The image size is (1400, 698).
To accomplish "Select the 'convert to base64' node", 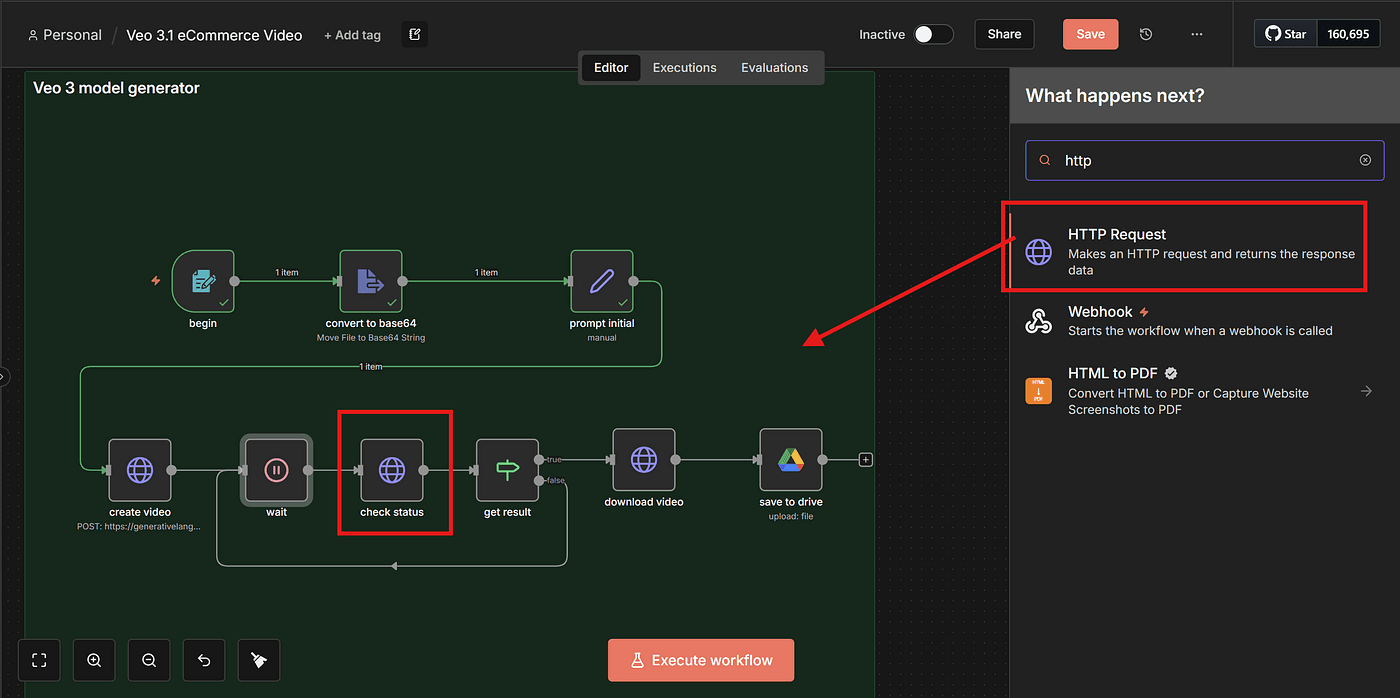I will pyautogui.click(x=370, y=281).
